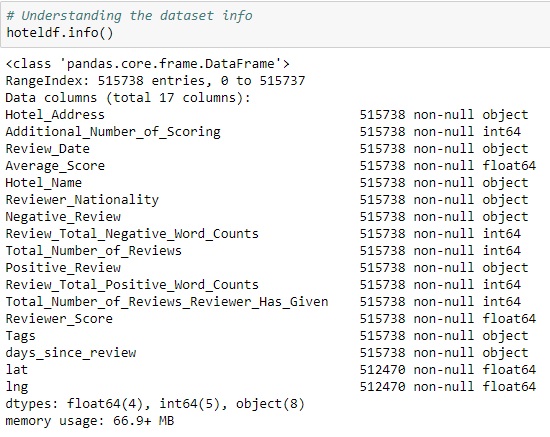Click the hoteldf.info() code line
Screen dimensions: 550x437
[x=60, y=33]
